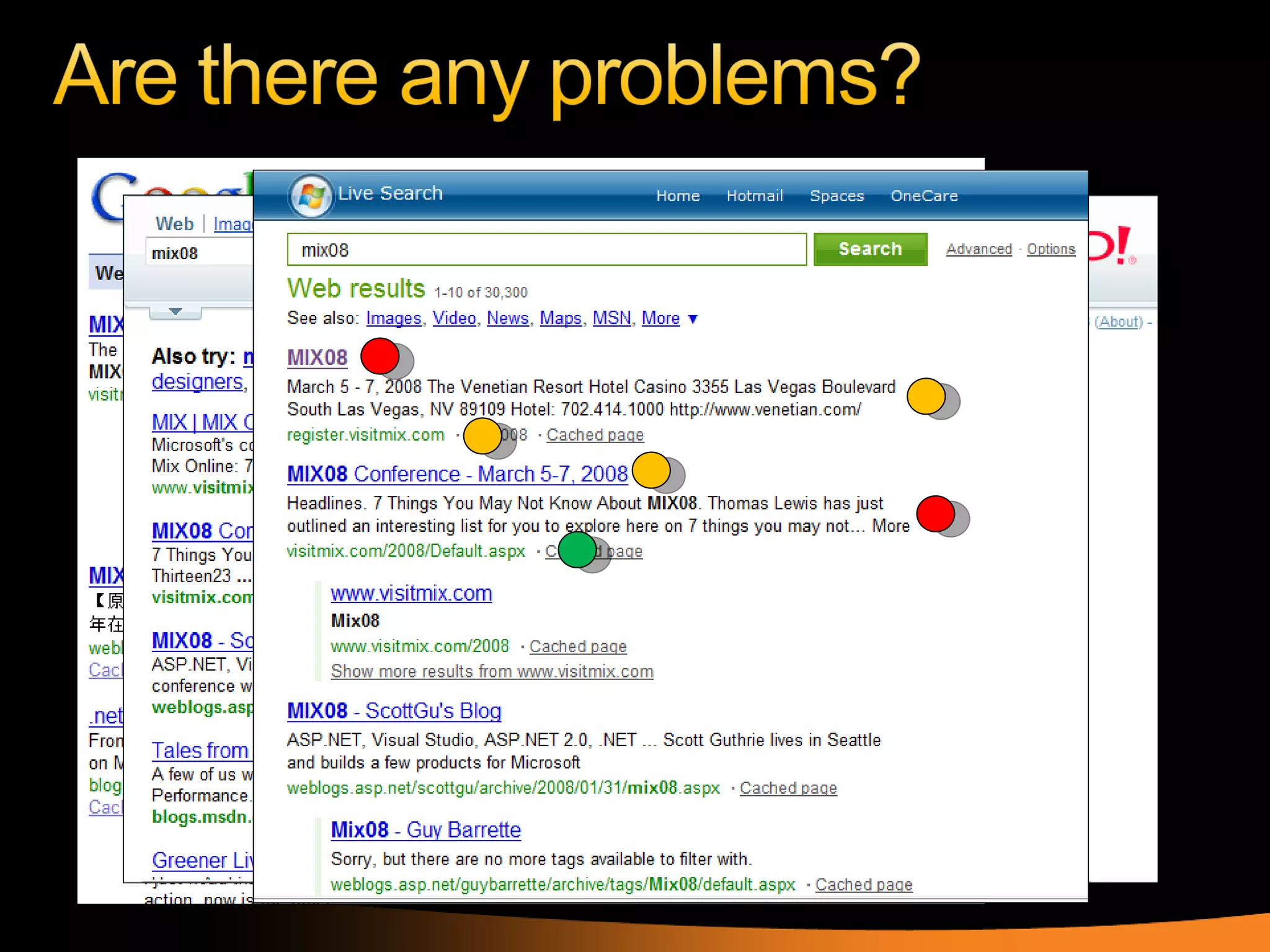The height and width of the screenshot is (952, 1270).
Task: Select News in the See also row
Action: coord(507,319)
